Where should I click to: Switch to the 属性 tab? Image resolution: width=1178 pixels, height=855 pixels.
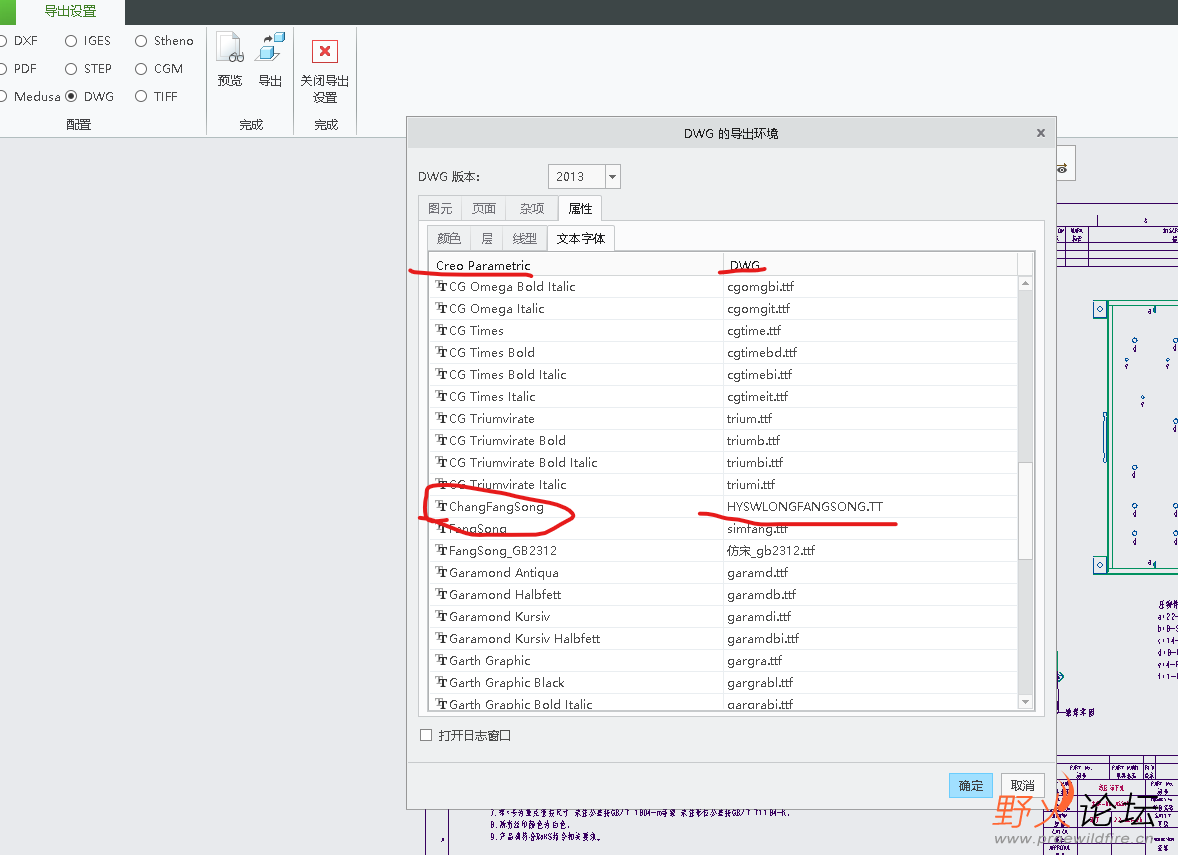[580, 208]
